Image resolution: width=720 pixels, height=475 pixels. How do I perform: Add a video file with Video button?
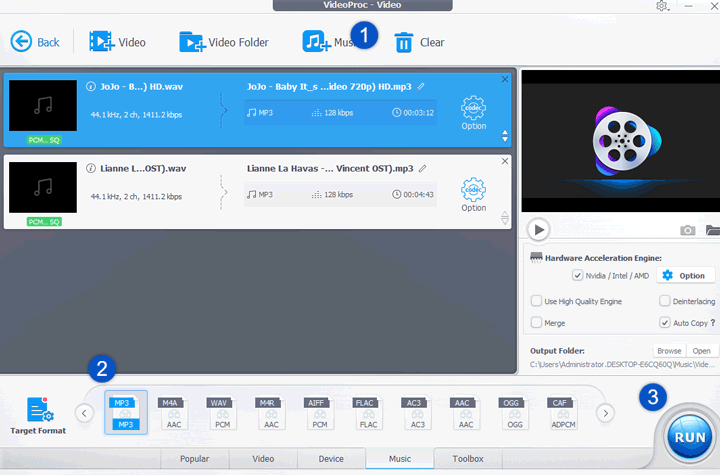click(118, 42)
